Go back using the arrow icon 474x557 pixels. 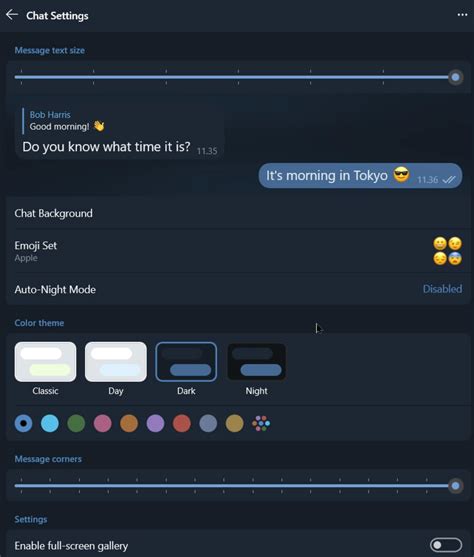pyautogui.click(x=12, y=15)
